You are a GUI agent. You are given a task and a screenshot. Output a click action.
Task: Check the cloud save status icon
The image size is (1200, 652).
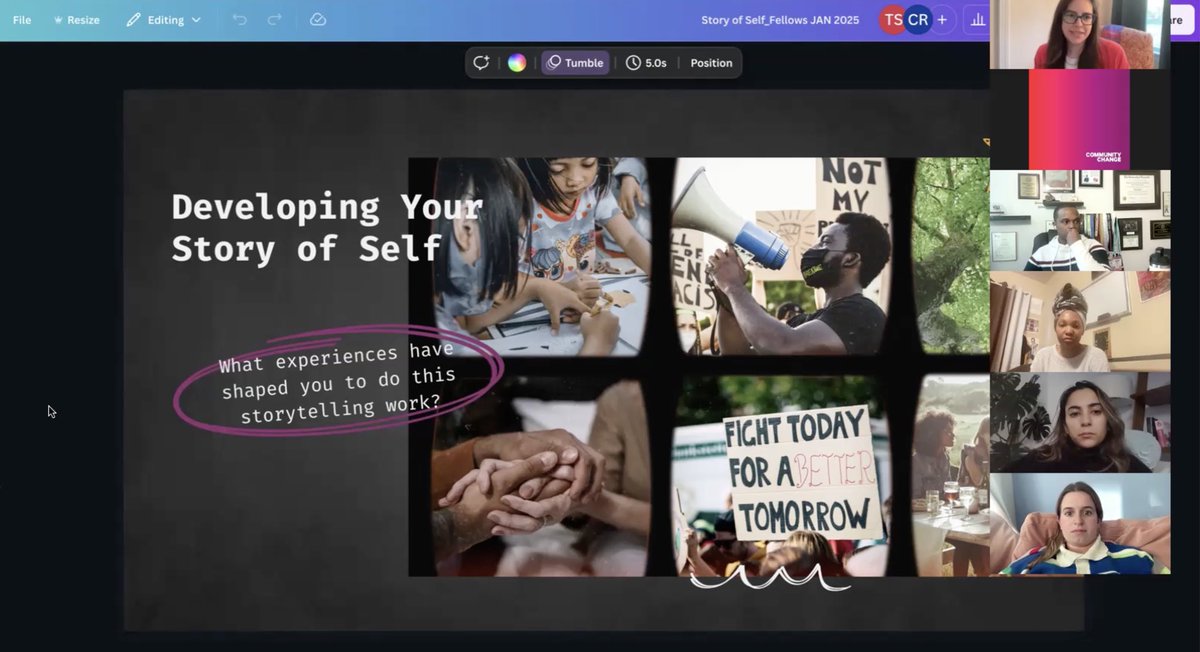[x=318, y=20]
